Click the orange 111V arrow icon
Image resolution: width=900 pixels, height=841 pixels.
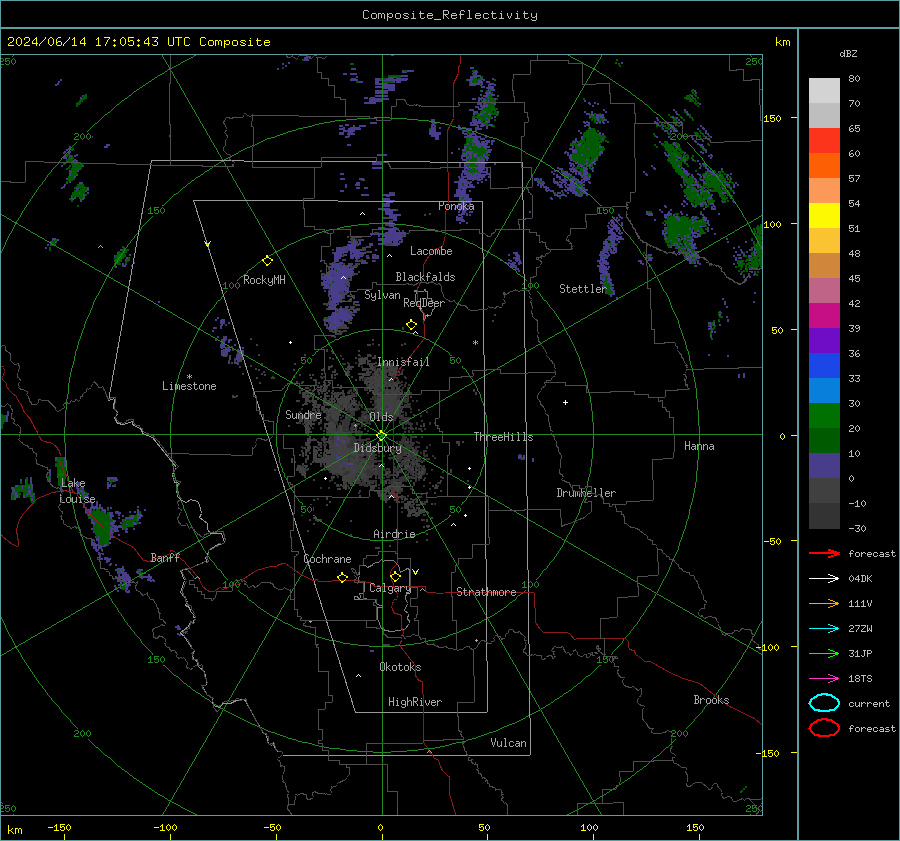click(824, 603)
